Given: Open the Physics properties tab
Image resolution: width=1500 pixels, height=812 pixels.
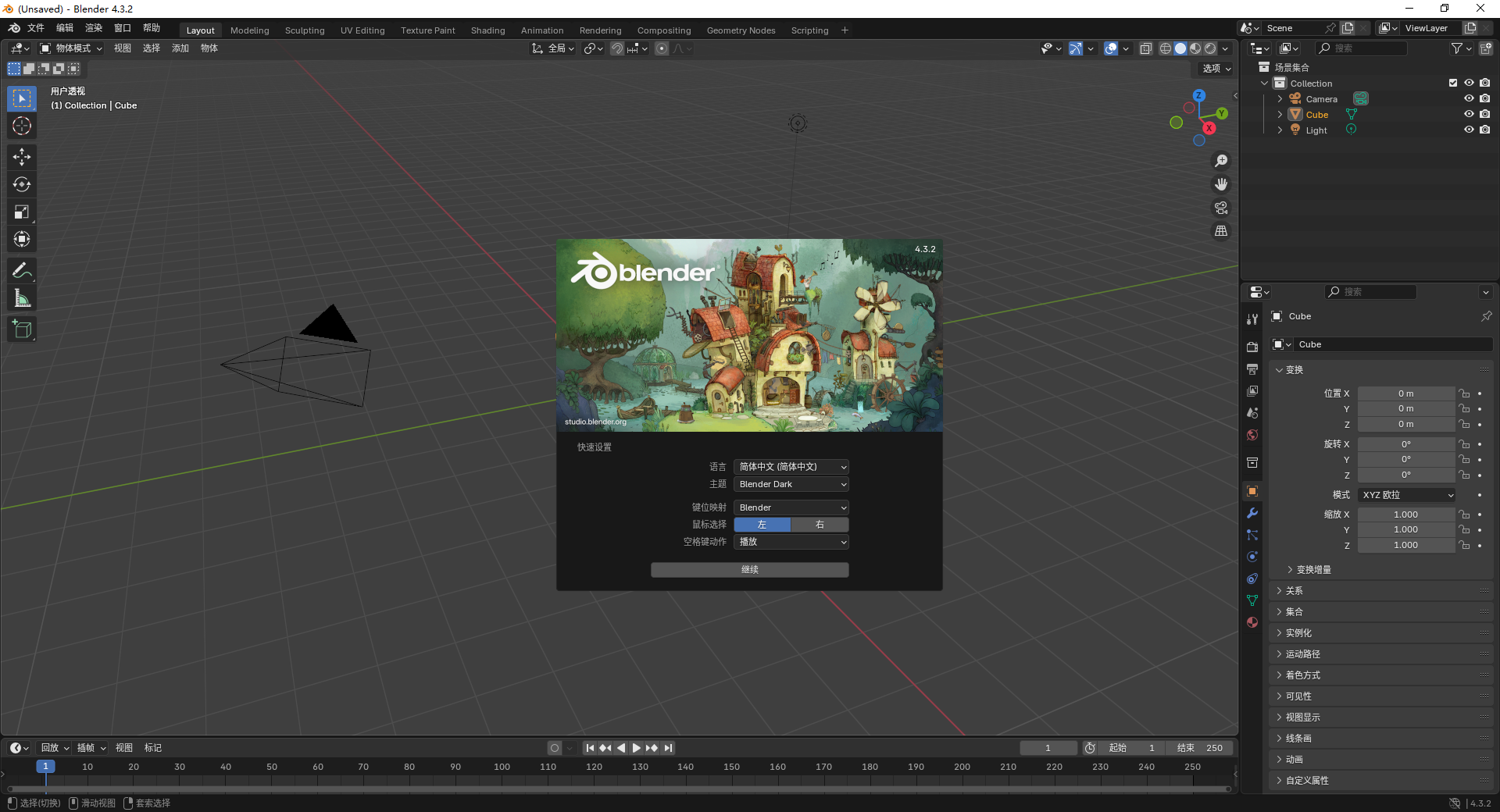Looking at the screenshot, I should tap(1252, 557).
